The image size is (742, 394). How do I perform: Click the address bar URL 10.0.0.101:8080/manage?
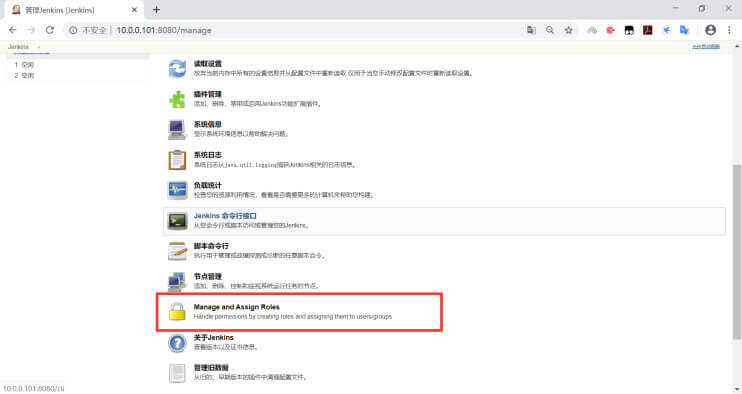pyautogui.click(x=164, y=30)
